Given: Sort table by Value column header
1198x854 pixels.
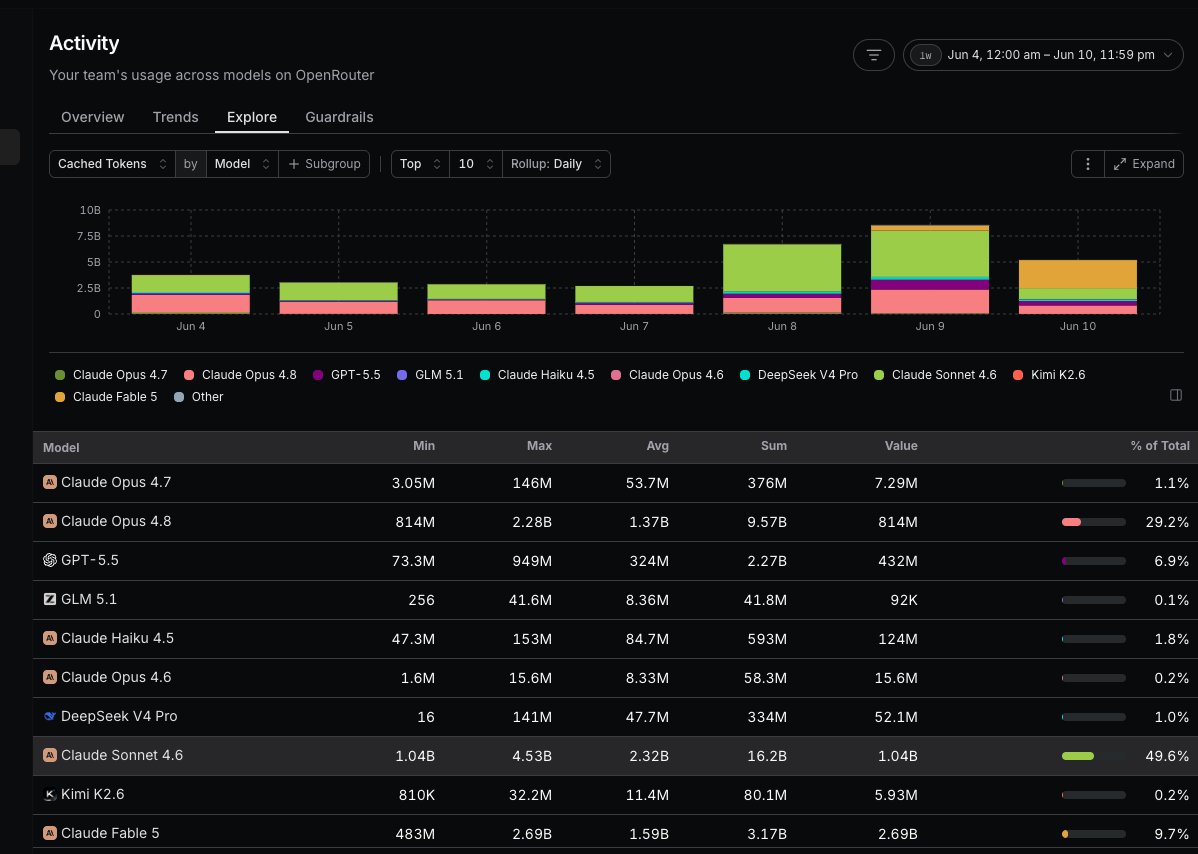Looking at the screenshot, I should 901,446.
